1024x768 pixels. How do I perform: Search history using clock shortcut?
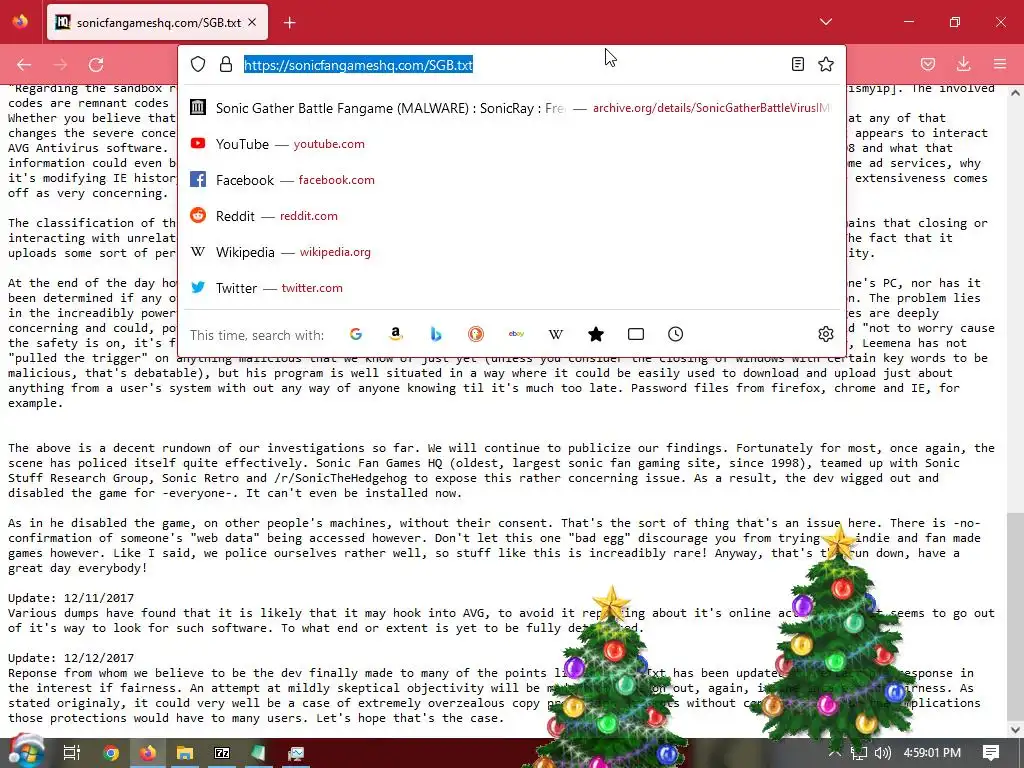[x=675, y=334]
